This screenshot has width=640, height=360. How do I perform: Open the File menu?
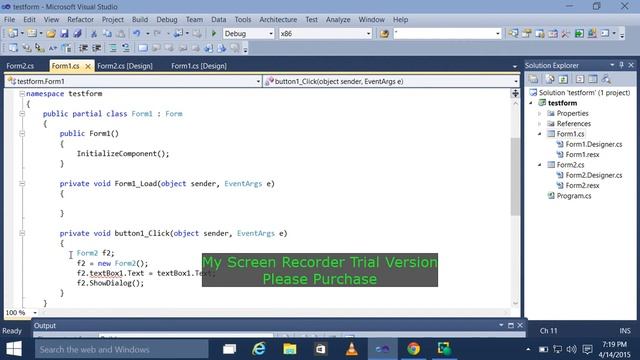click(x=9, y=20)
